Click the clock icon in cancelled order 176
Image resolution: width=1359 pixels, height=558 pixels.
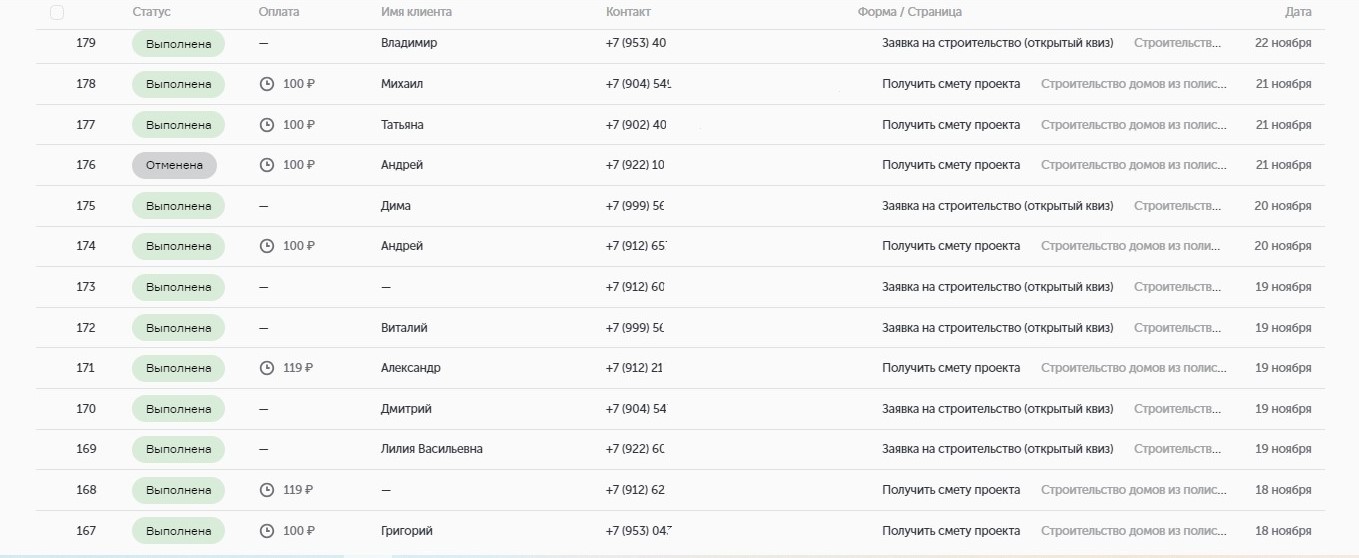(x=267, y=165)
